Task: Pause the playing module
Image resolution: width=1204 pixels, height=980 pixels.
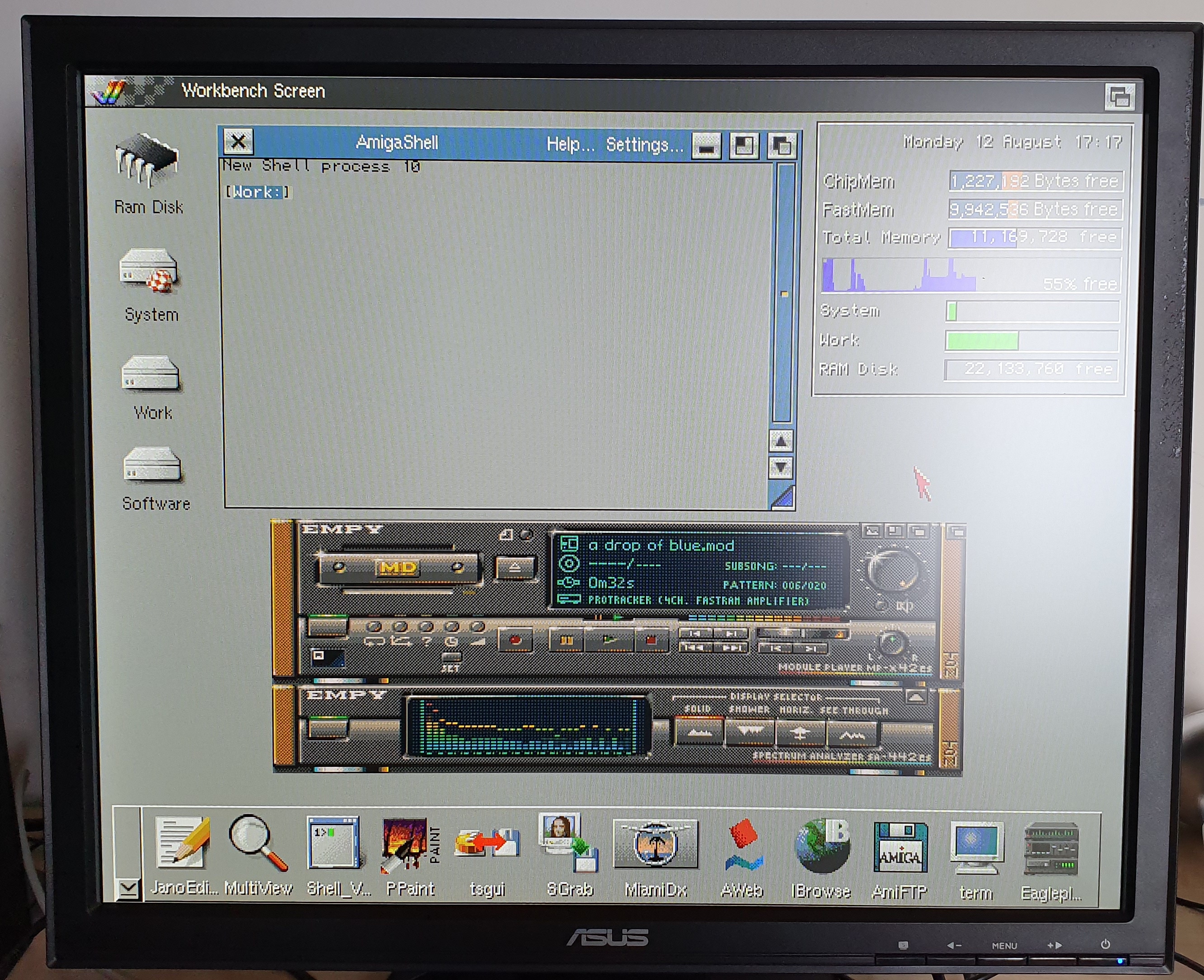Action: (x=567, y=640)
